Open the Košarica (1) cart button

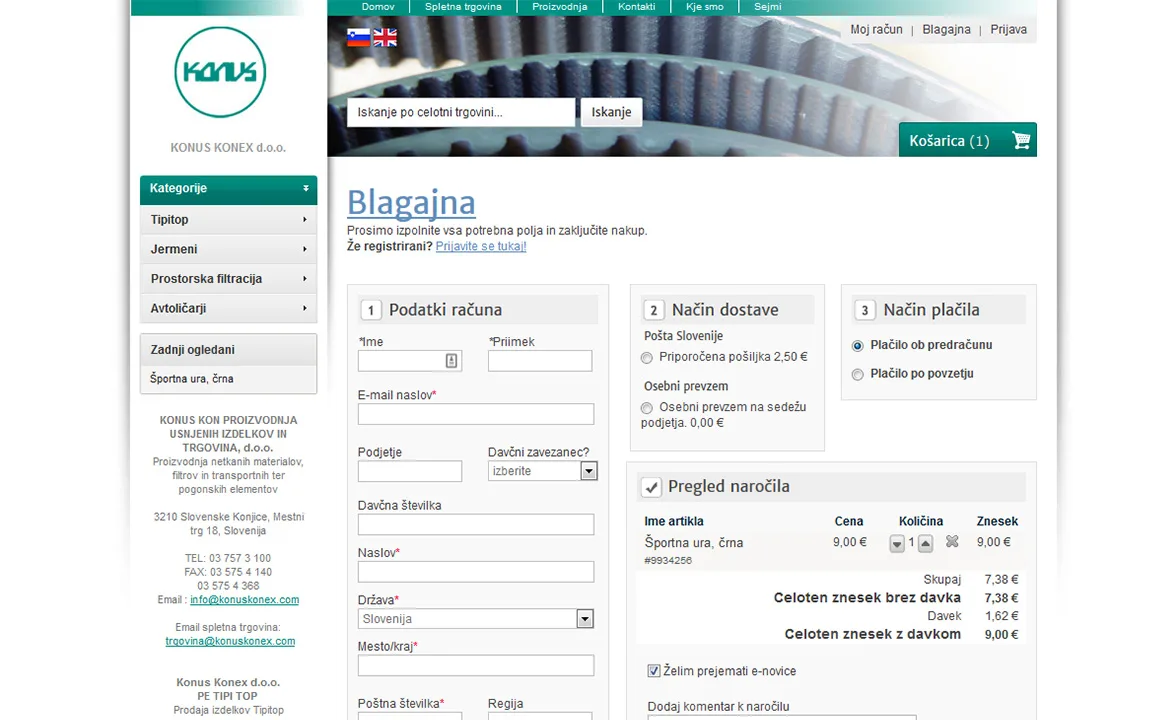(x=968, y=140)
